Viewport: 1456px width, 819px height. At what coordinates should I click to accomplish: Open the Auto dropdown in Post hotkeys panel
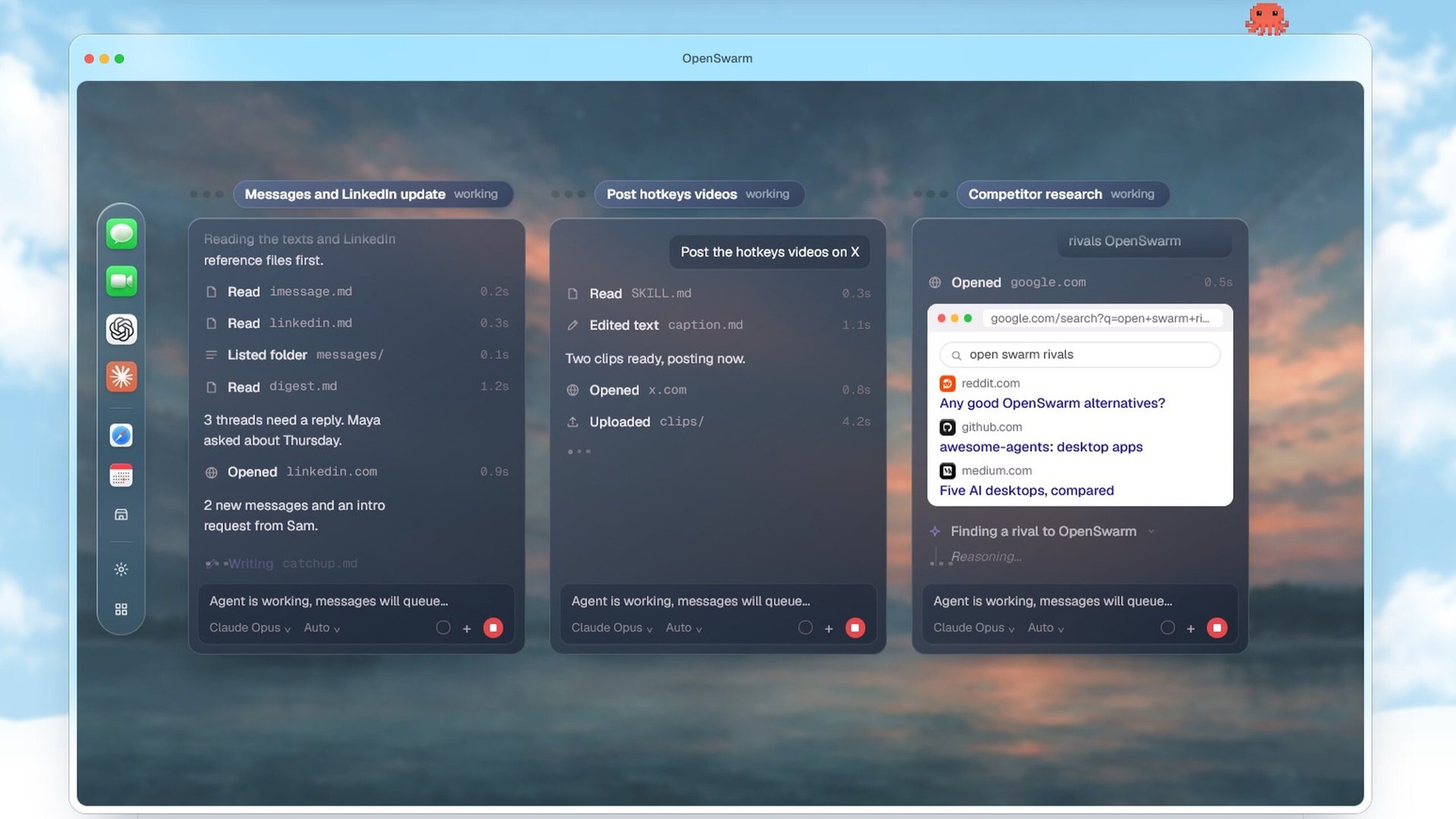684,628
